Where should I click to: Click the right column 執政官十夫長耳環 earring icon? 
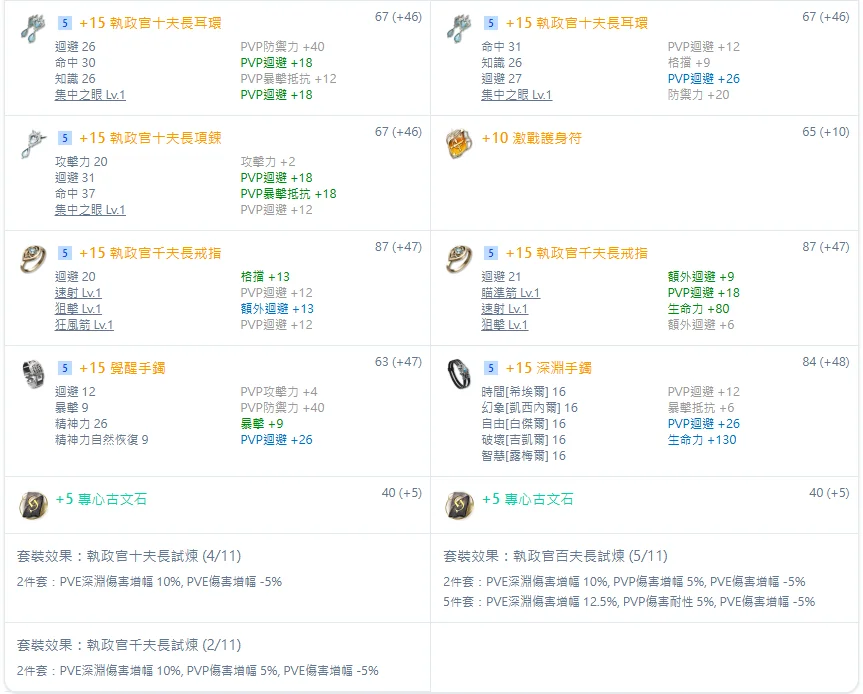459,29
